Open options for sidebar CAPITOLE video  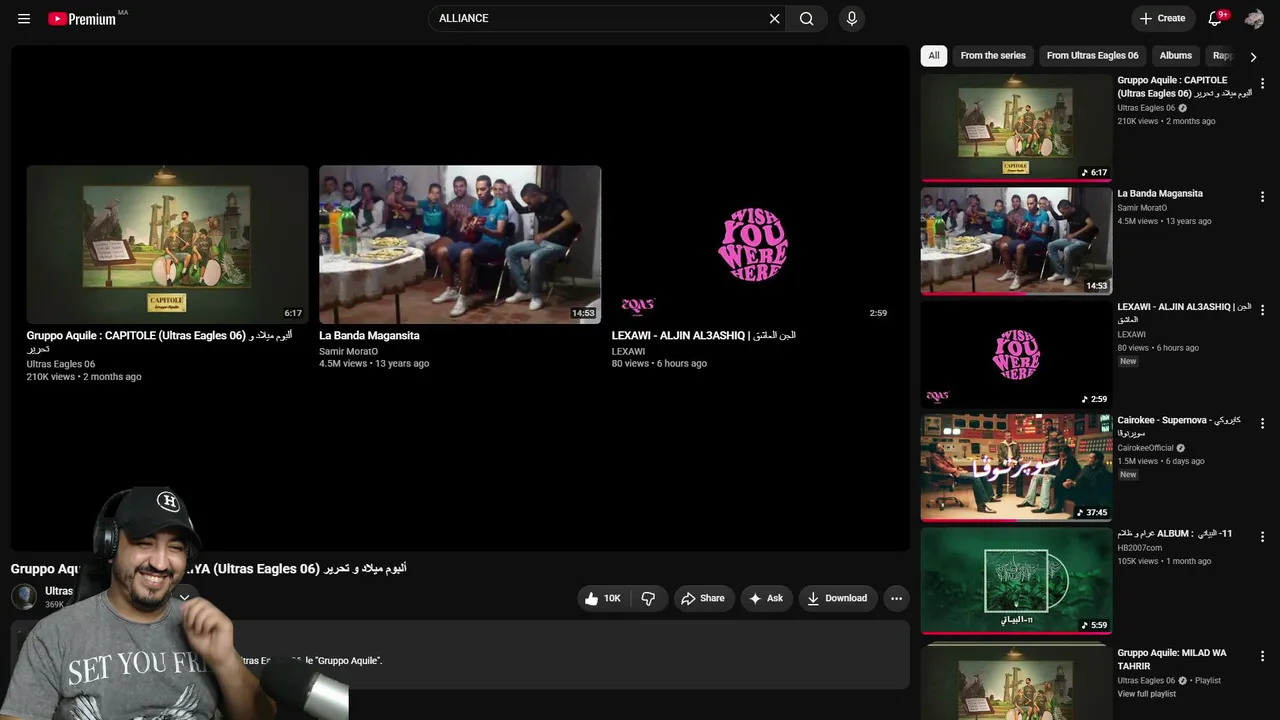pos(1262,84)
